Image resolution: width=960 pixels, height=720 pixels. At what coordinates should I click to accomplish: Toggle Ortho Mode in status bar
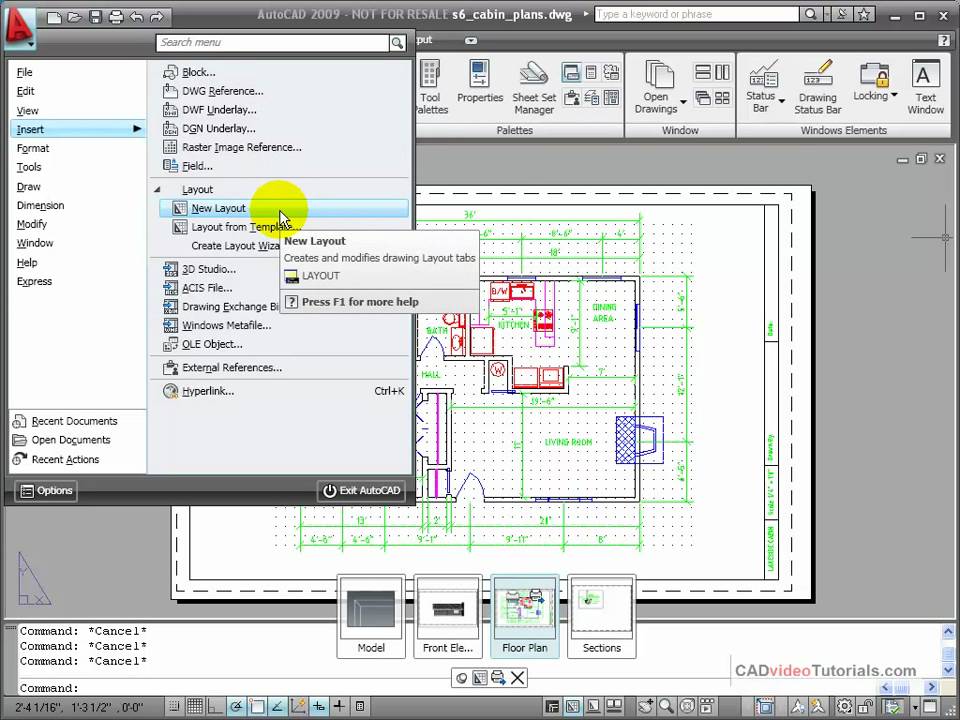click(216, 707)
